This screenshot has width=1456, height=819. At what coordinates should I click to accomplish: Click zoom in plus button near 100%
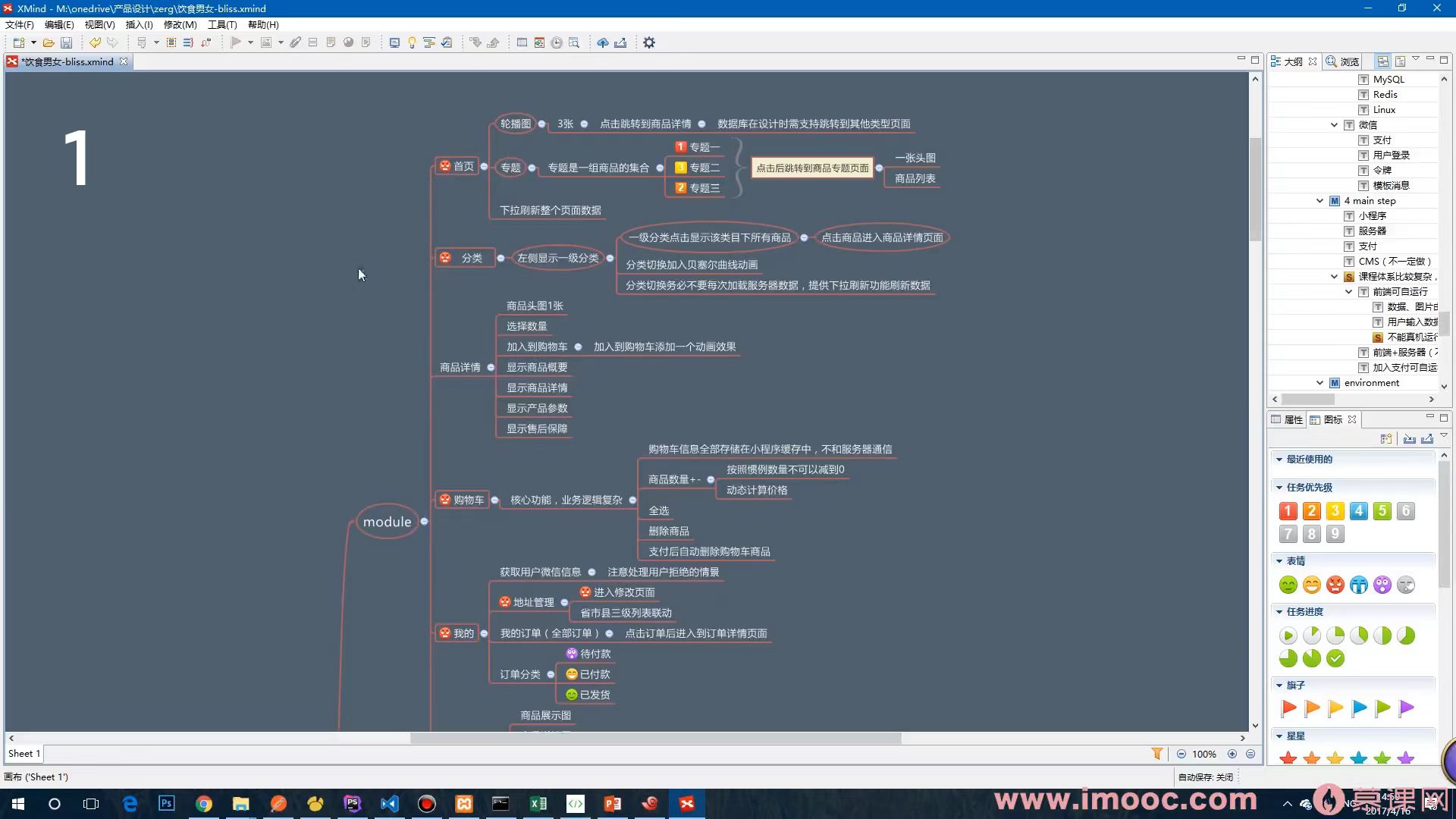point(1232,754)
